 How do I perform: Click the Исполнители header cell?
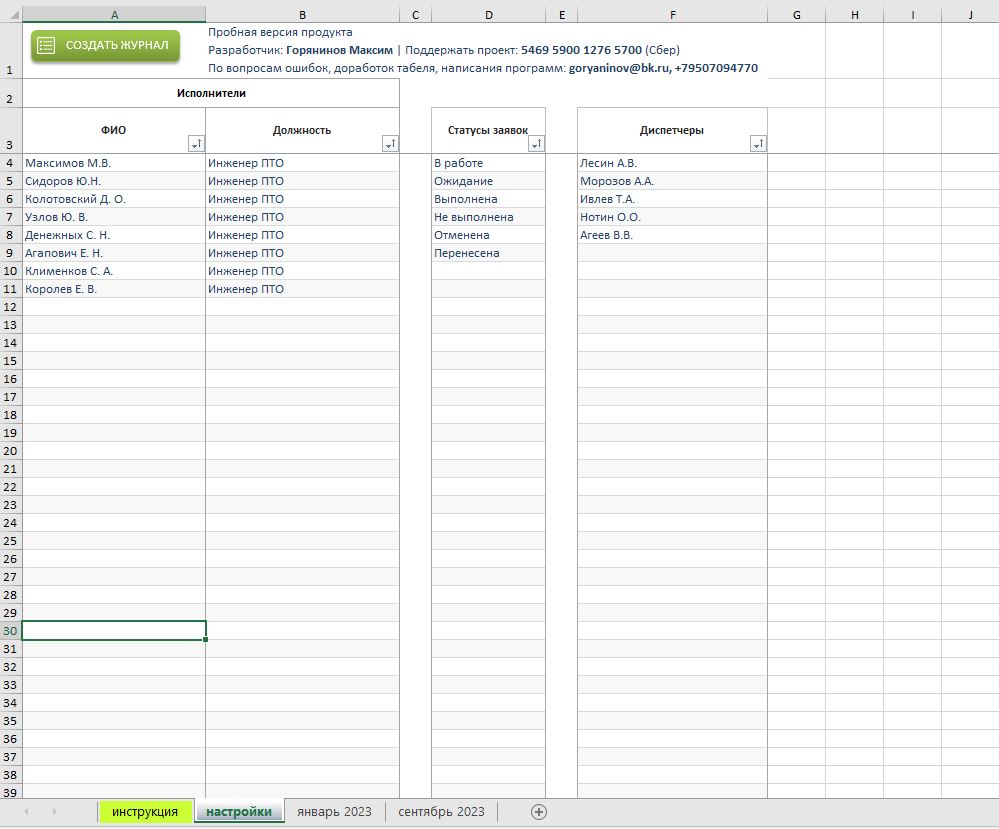[x=211, y=94]
